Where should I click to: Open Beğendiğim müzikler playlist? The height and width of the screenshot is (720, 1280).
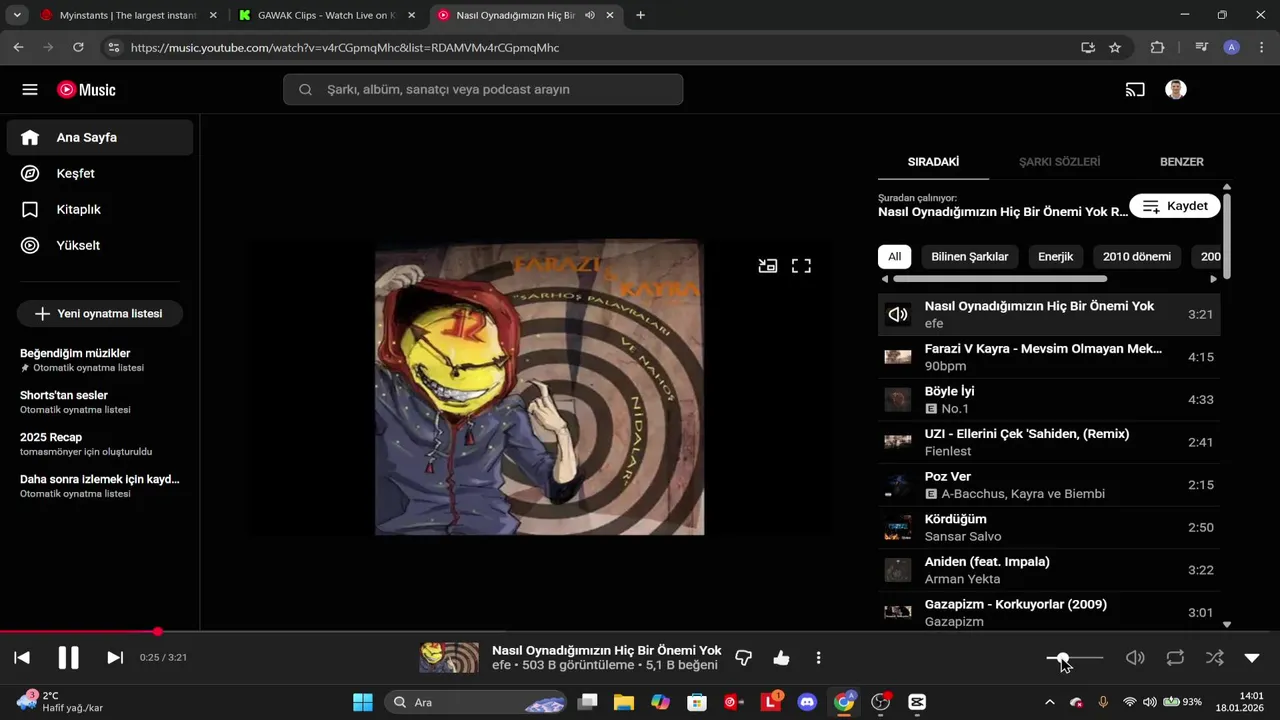(100, 360)
